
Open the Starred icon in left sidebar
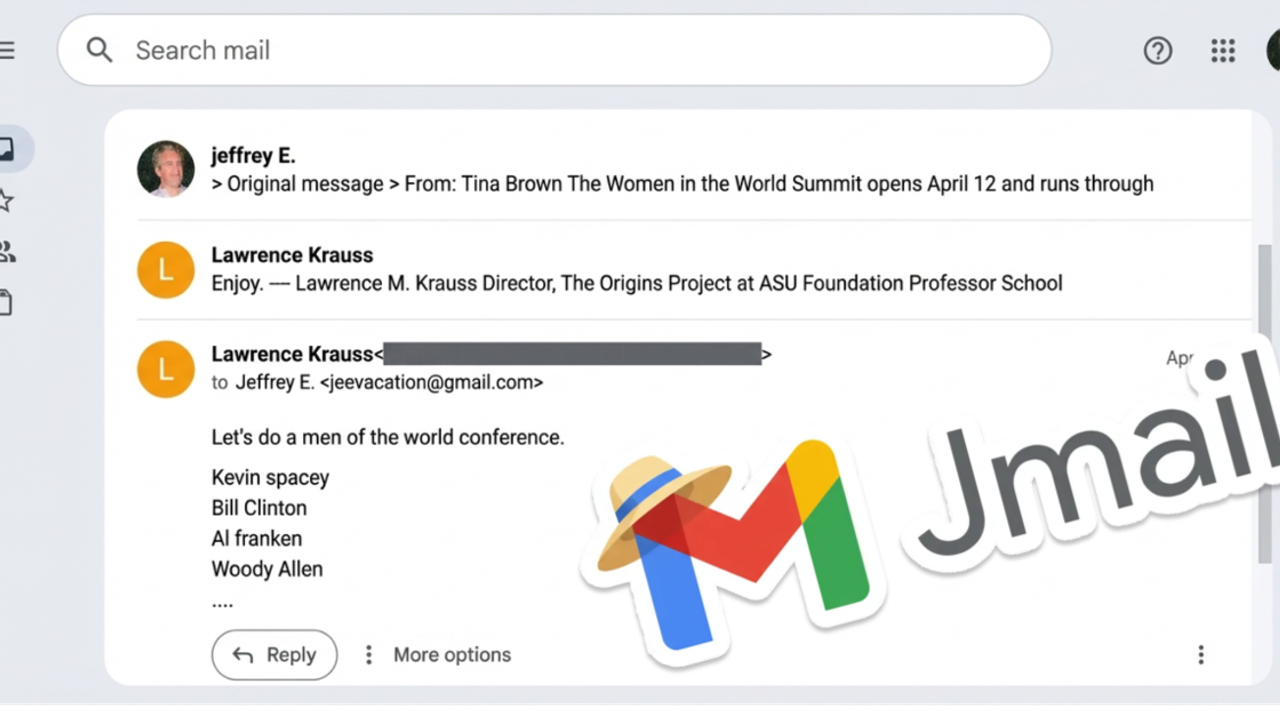tap(6, 201)
